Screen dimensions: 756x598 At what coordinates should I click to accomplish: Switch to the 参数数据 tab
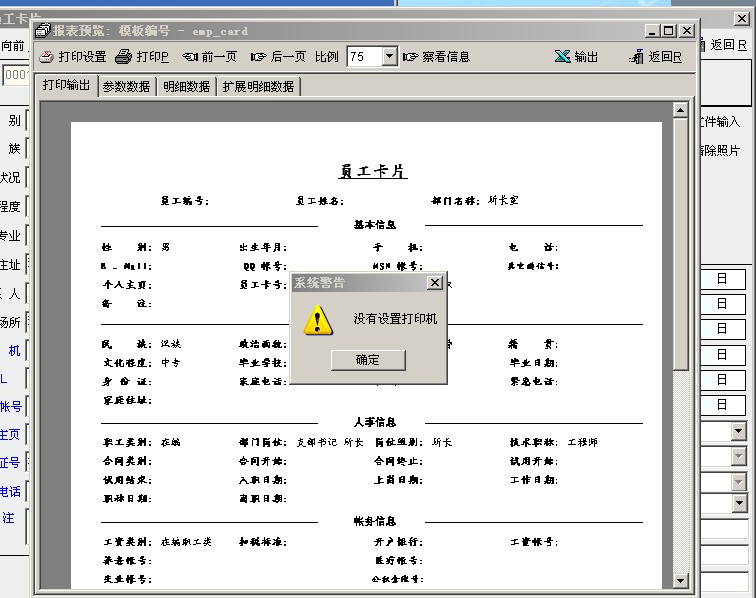click(126, 86)
